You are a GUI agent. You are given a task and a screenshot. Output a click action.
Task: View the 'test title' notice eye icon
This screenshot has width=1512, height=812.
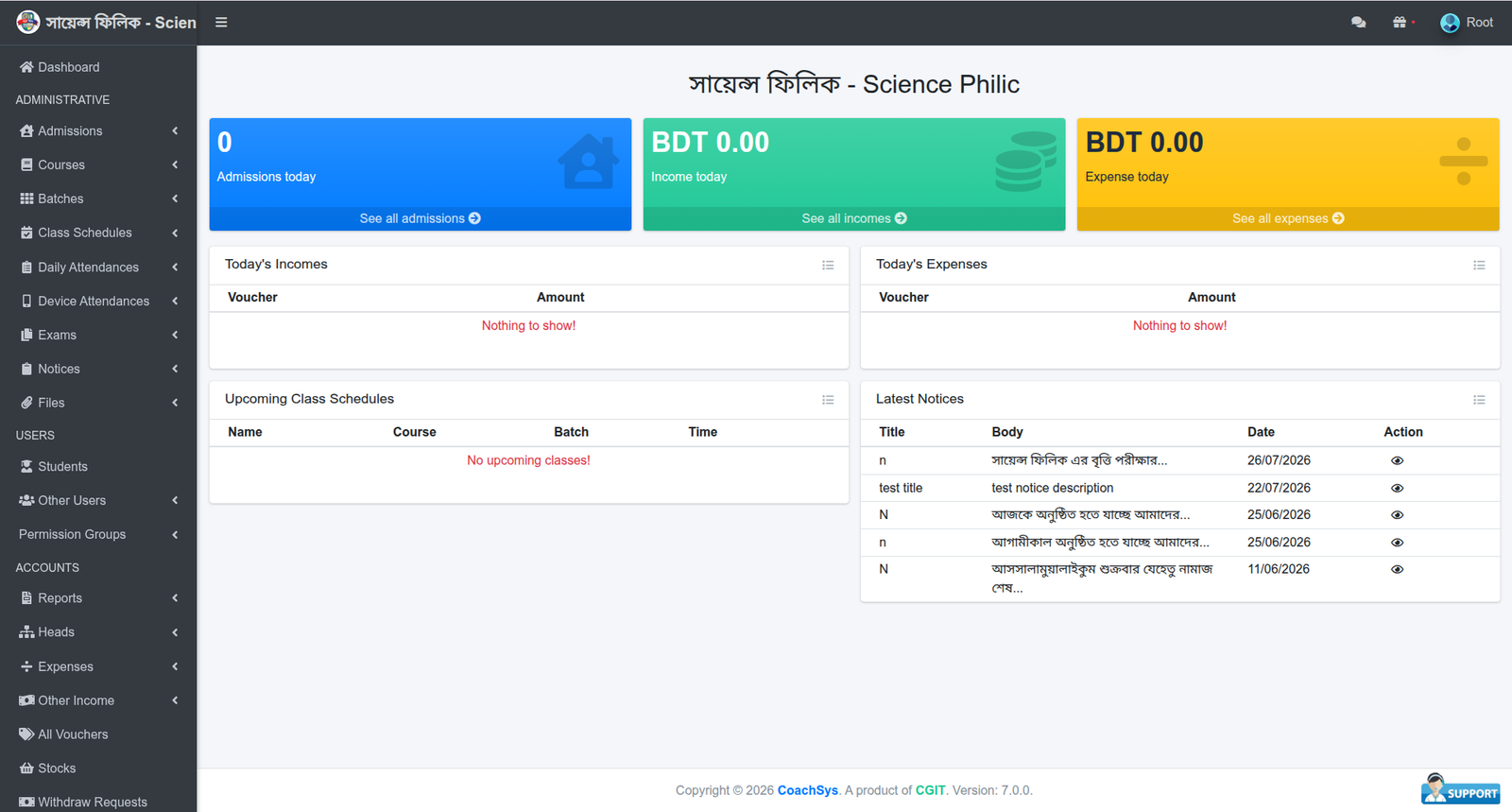pyautogui.click(x=1397, y=489)
